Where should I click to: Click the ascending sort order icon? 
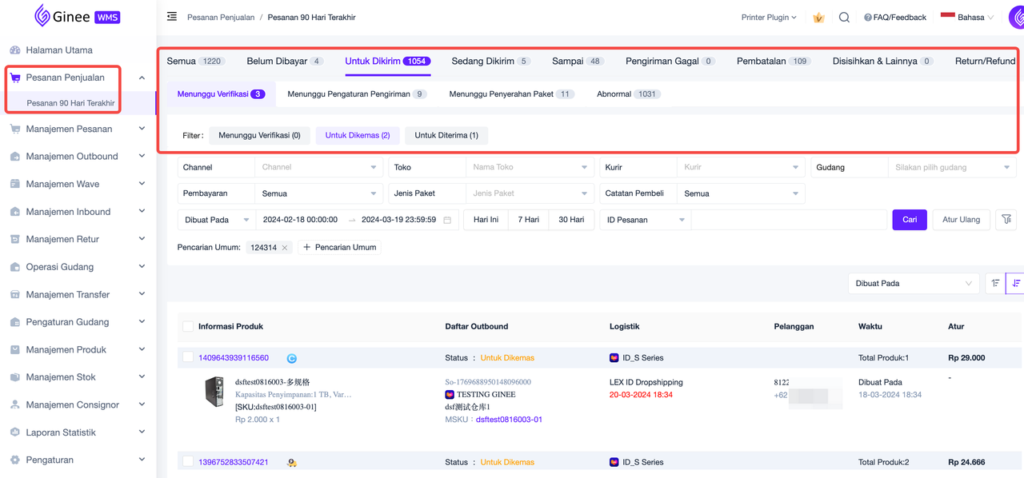pos(995,283)
